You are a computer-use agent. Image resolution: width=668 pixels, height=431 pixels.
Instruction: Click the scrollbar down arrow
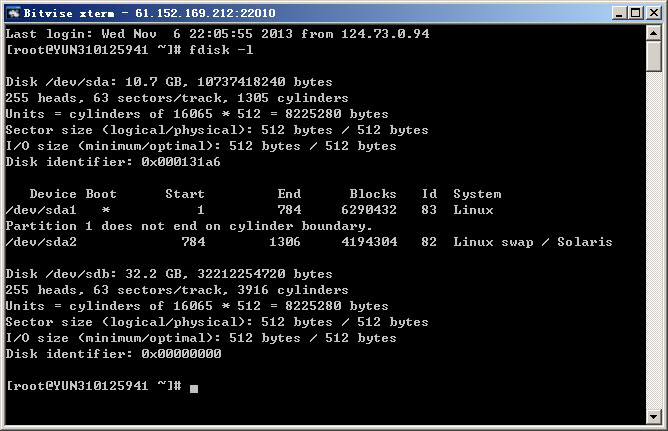[654, 417]
